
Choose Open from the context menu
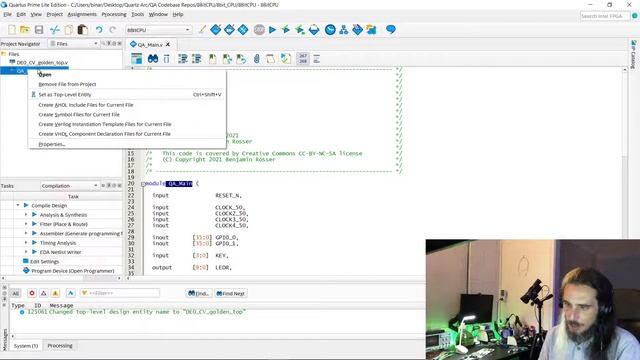click(x=127, y=75)
